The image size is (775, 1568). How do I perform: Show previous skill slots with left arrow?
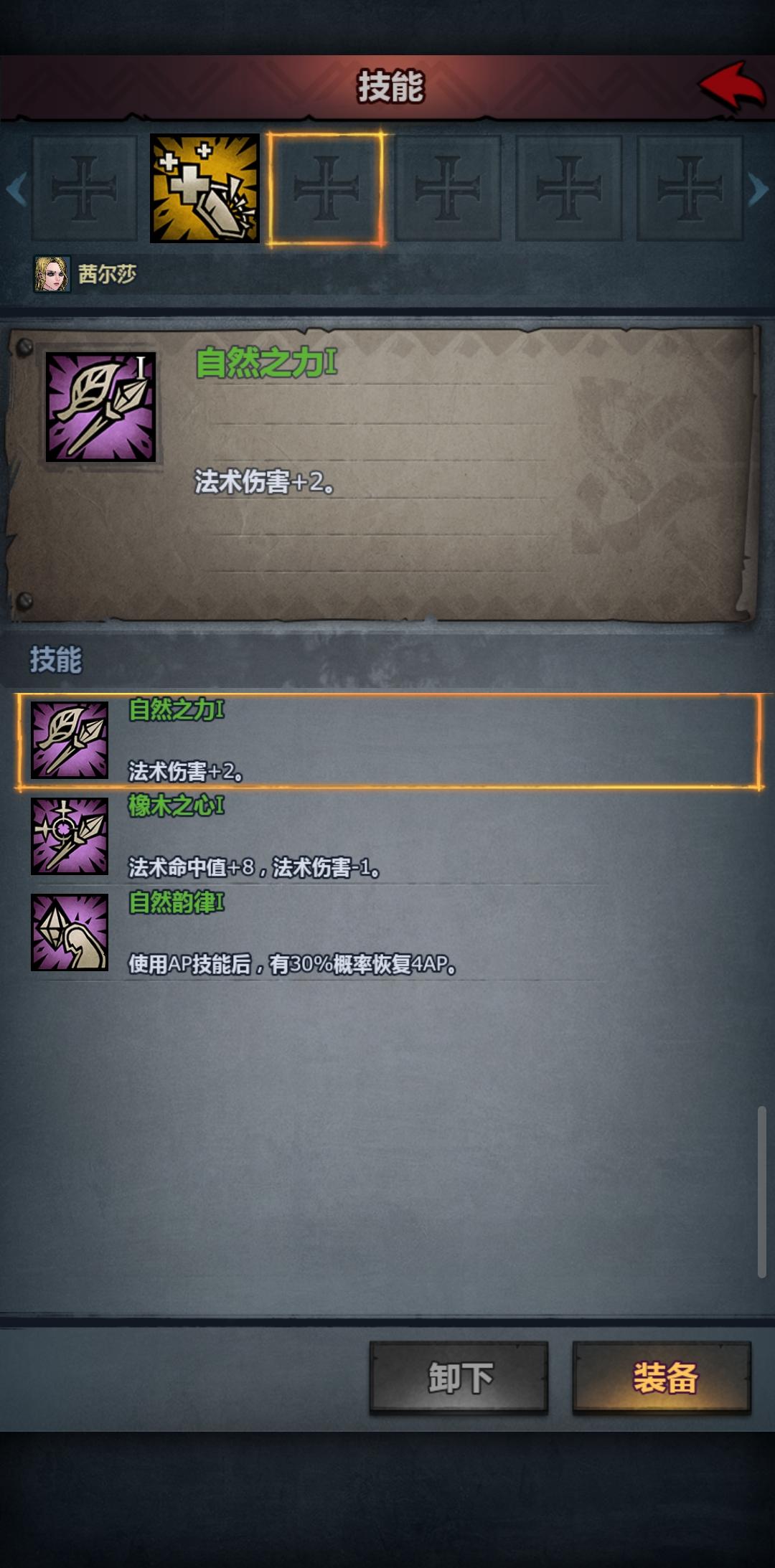coord(16,189)
